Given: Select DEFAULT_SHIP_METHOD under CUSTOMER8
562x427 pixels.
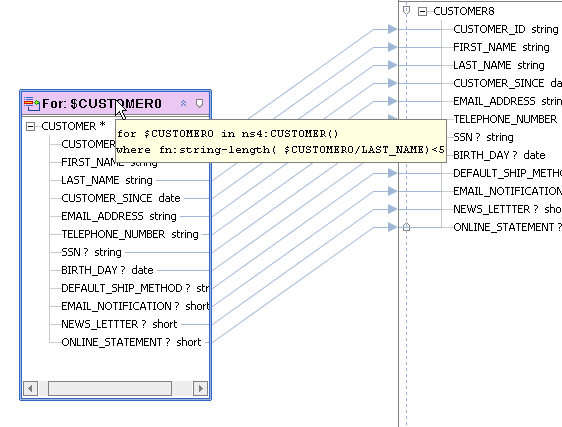Looking at the screenshot, I should pos(508,173).
